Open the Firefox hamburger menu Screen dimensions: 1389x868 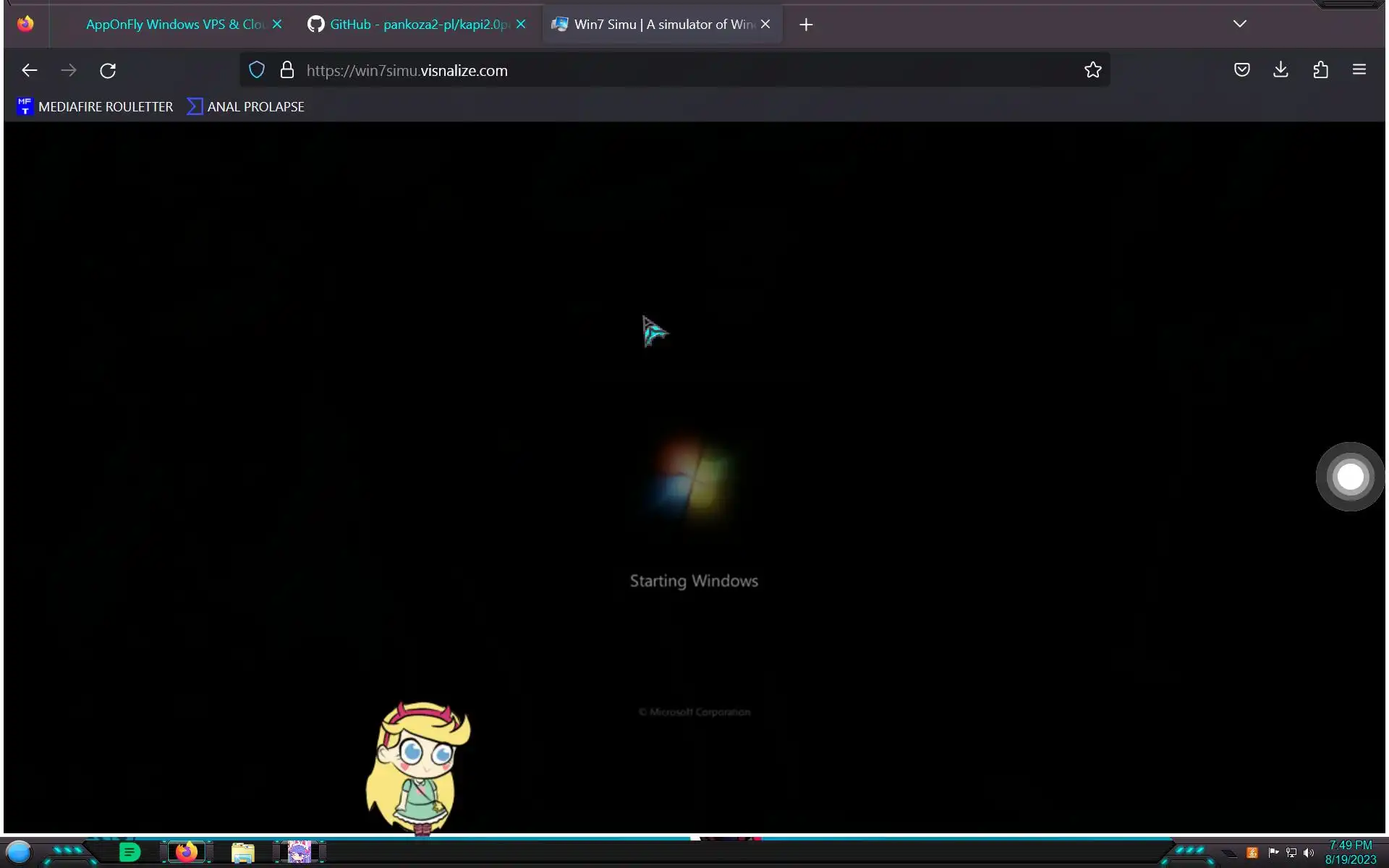[x=1359, y=70]
